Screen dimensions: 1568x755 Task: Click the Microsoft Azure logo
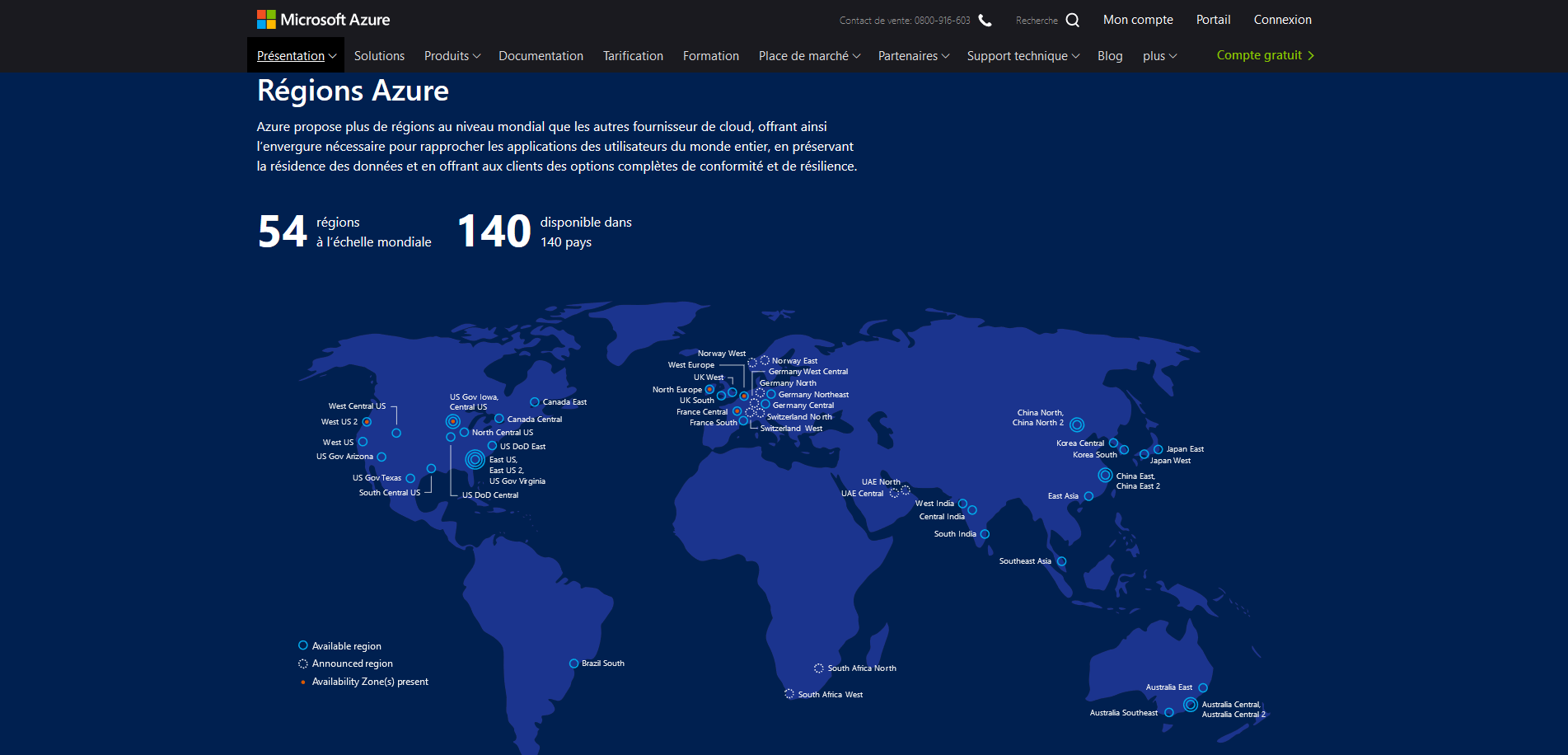pos(323,19)
